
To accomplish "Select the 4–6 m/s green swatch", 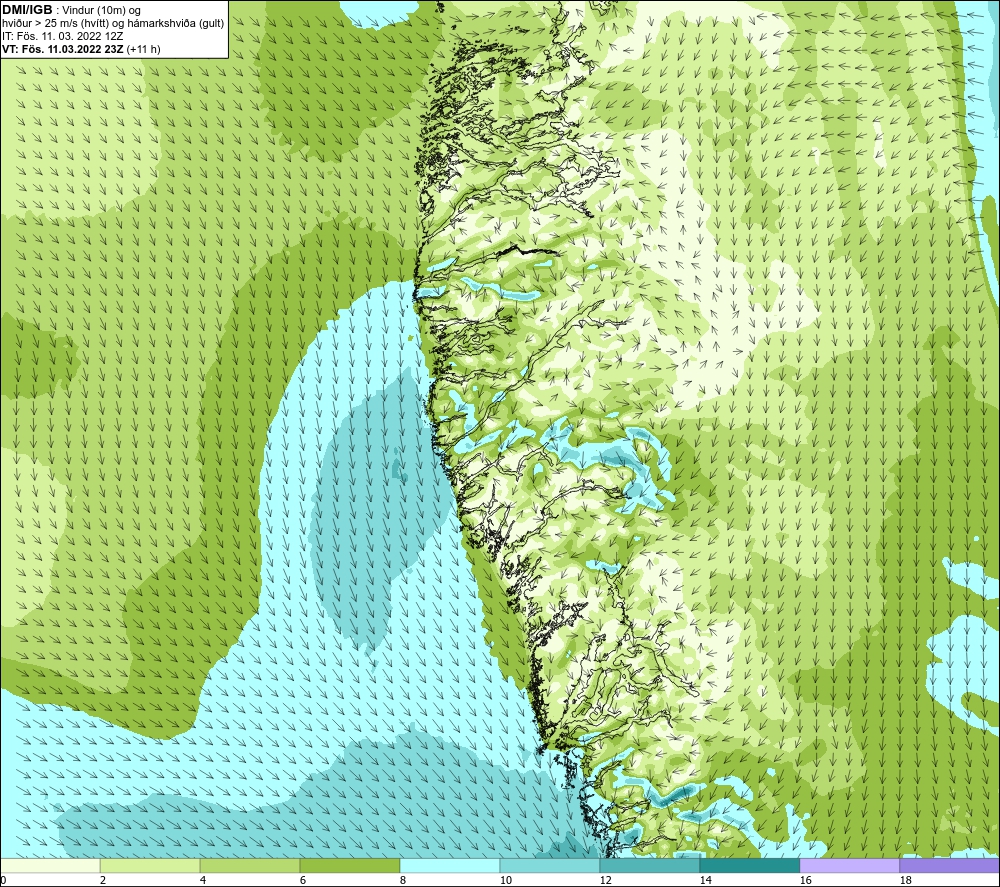I will pos(250,865).
